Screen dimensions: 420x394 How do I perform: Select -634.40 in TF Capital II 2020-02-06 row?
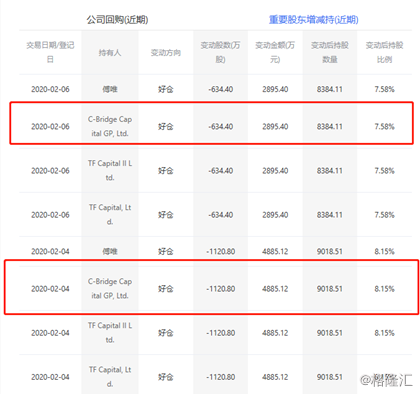point(220,171)
